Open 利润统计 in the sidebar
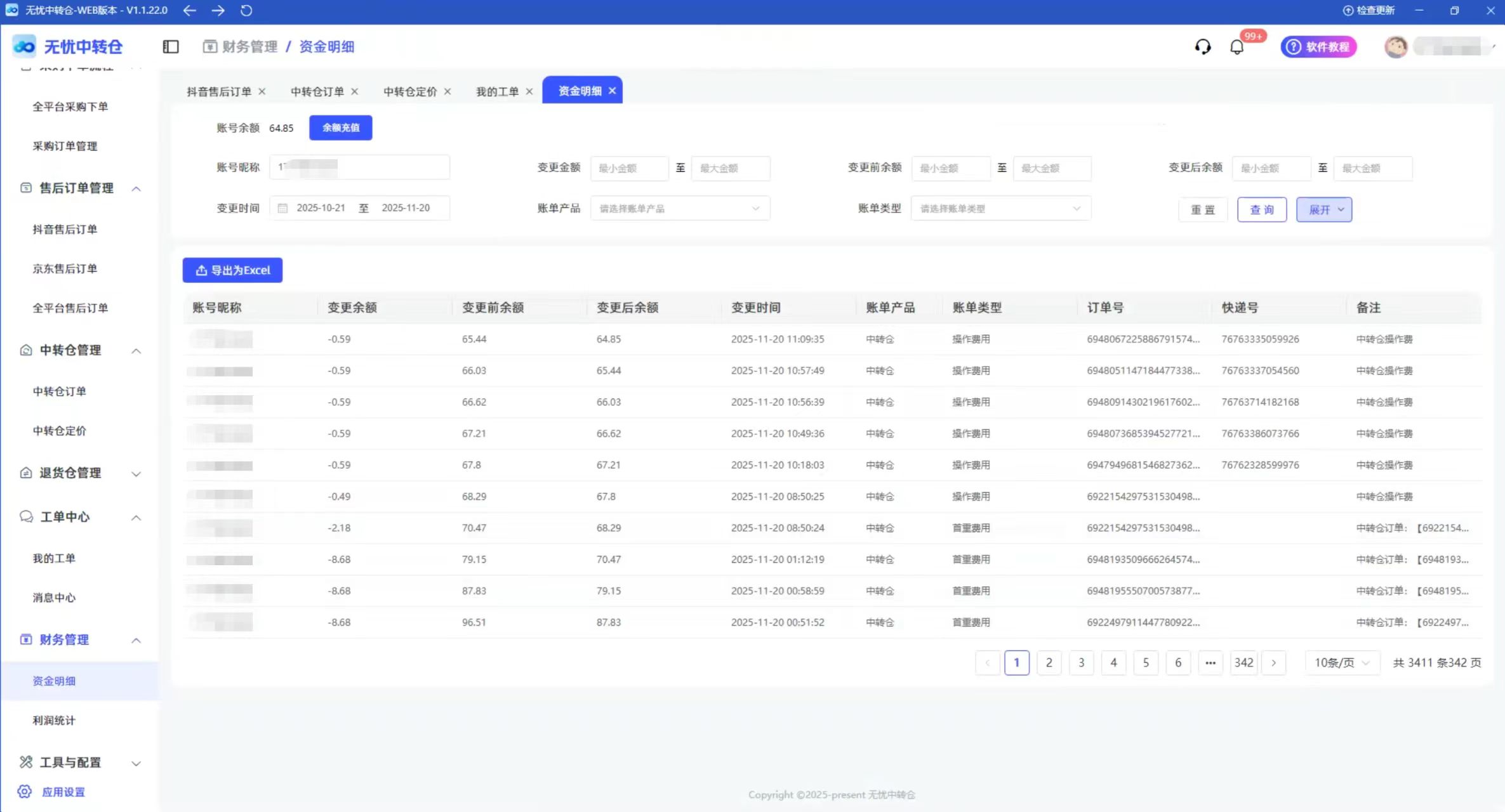 54,720
